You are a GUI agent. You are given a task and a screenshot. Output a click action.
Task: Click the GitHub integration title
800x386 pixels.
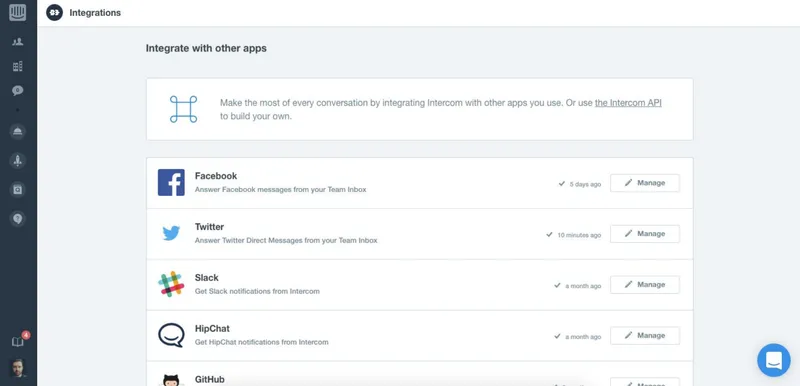pos(209,379)
